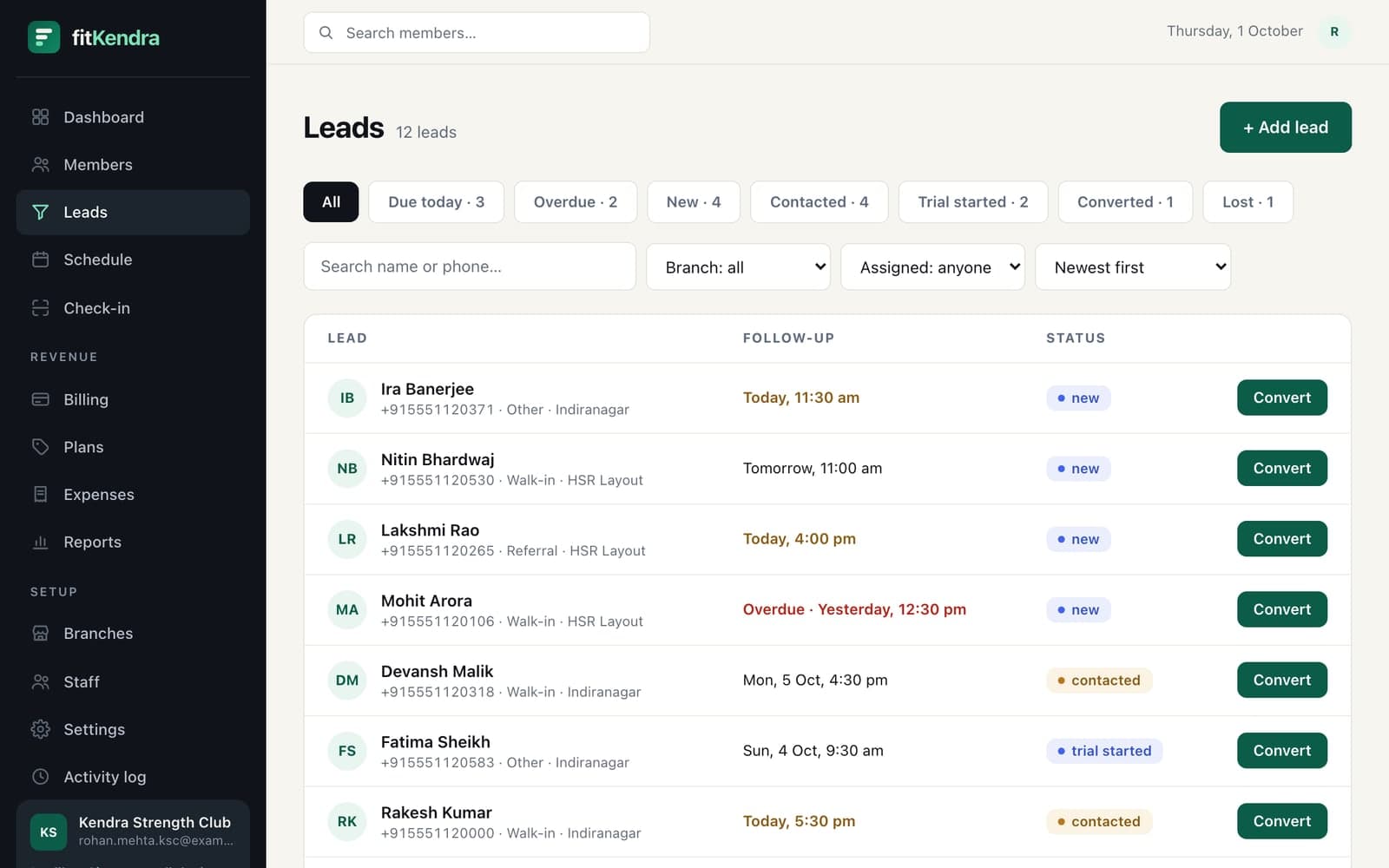Click the fitKendra logo icon

(43, 37)
